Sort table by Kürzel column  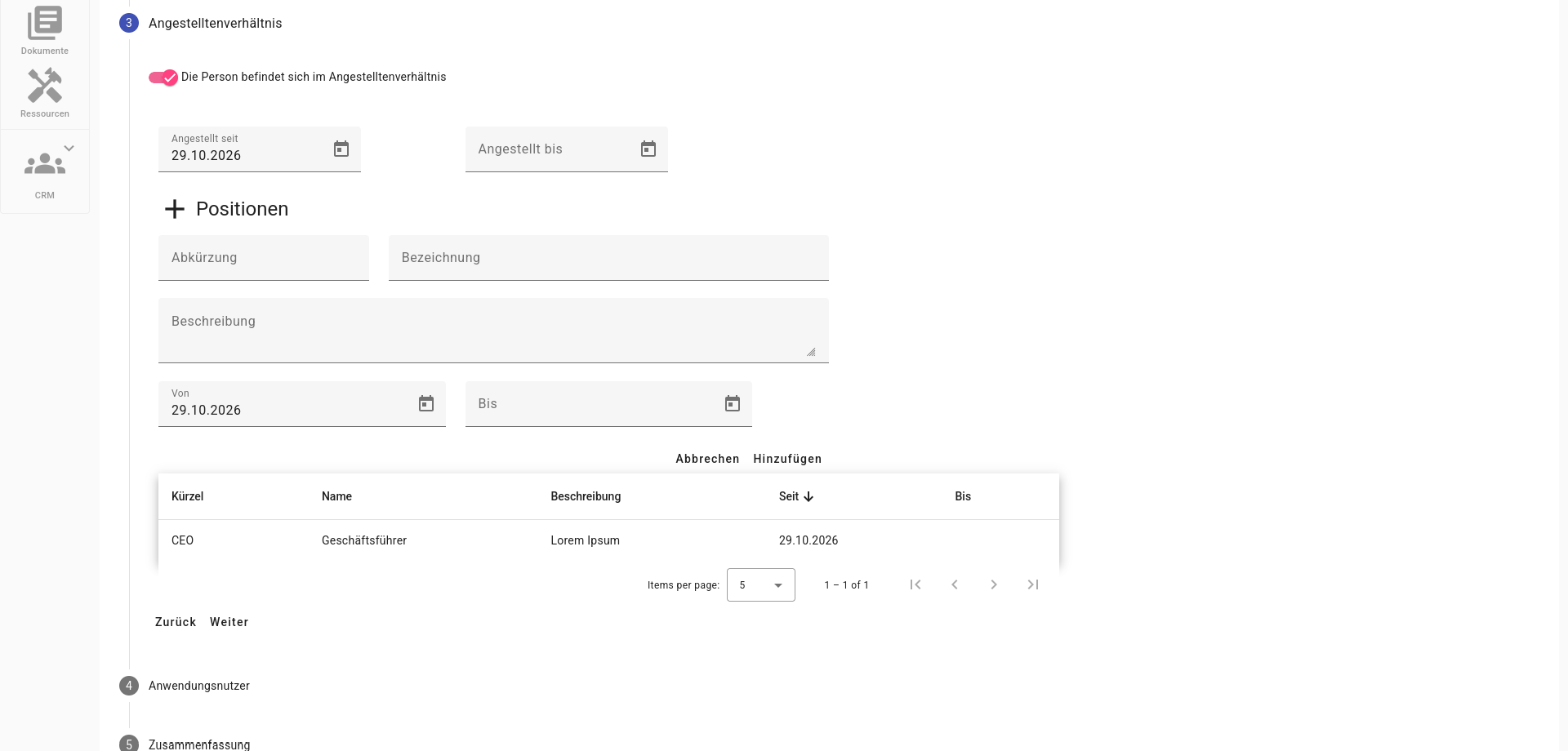(187, 496)
